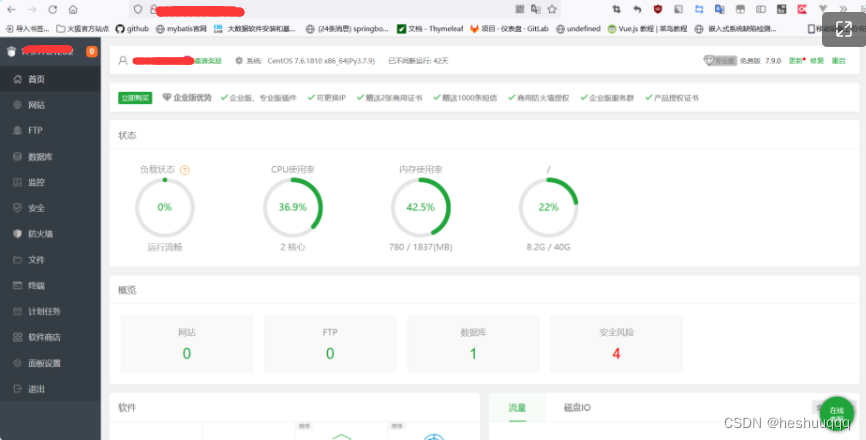
Task: Open the 数据库 overview card
Action: tap(473, 344)
